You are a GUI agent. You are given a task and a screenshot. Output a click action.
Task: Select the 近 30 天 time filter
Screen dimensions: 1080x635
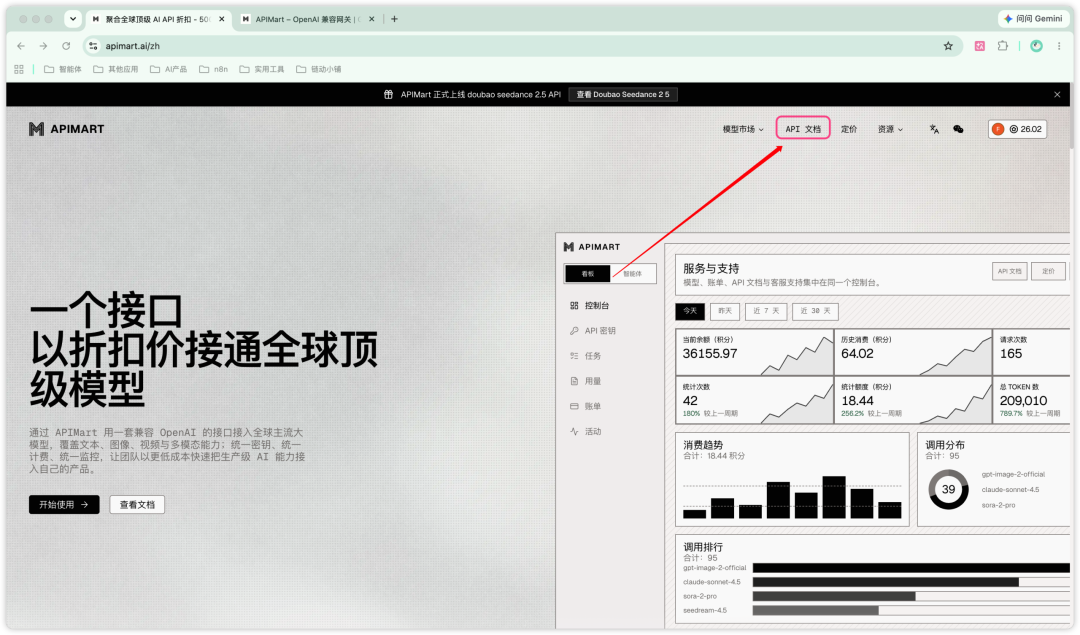[x=816, y=311]
